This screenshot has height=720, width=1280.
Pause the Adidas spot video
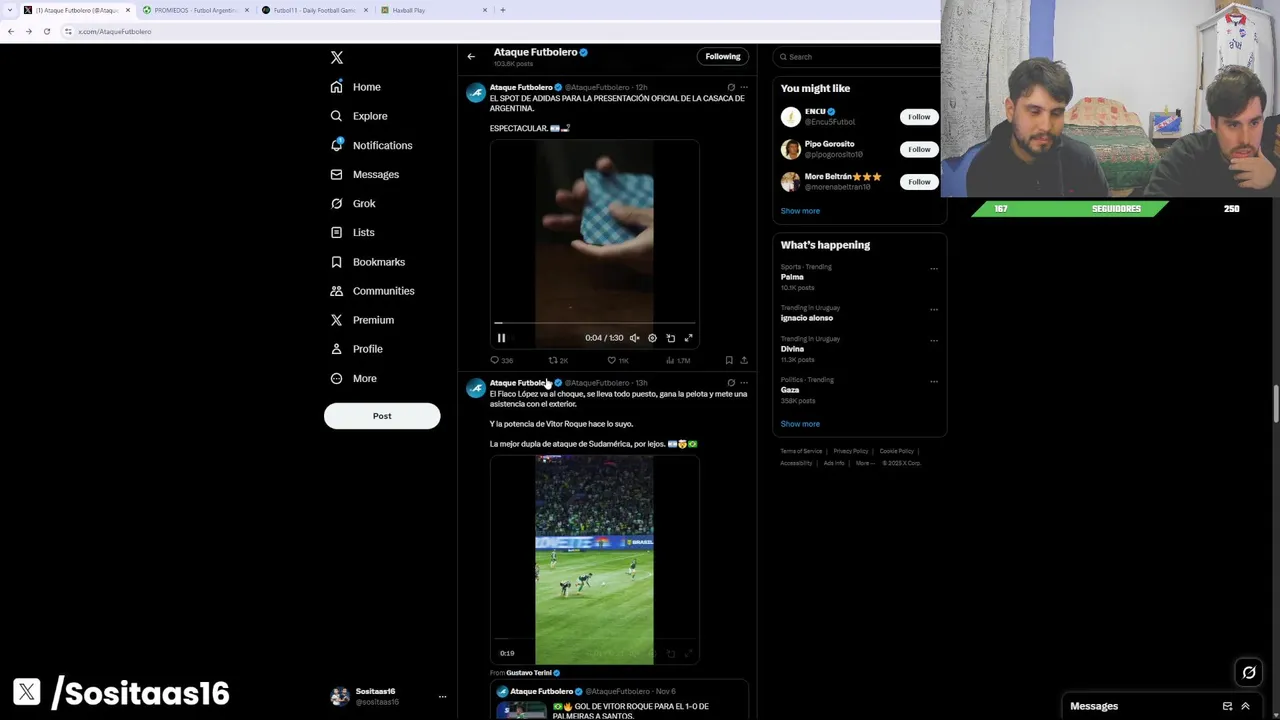(x=501, y=338)
